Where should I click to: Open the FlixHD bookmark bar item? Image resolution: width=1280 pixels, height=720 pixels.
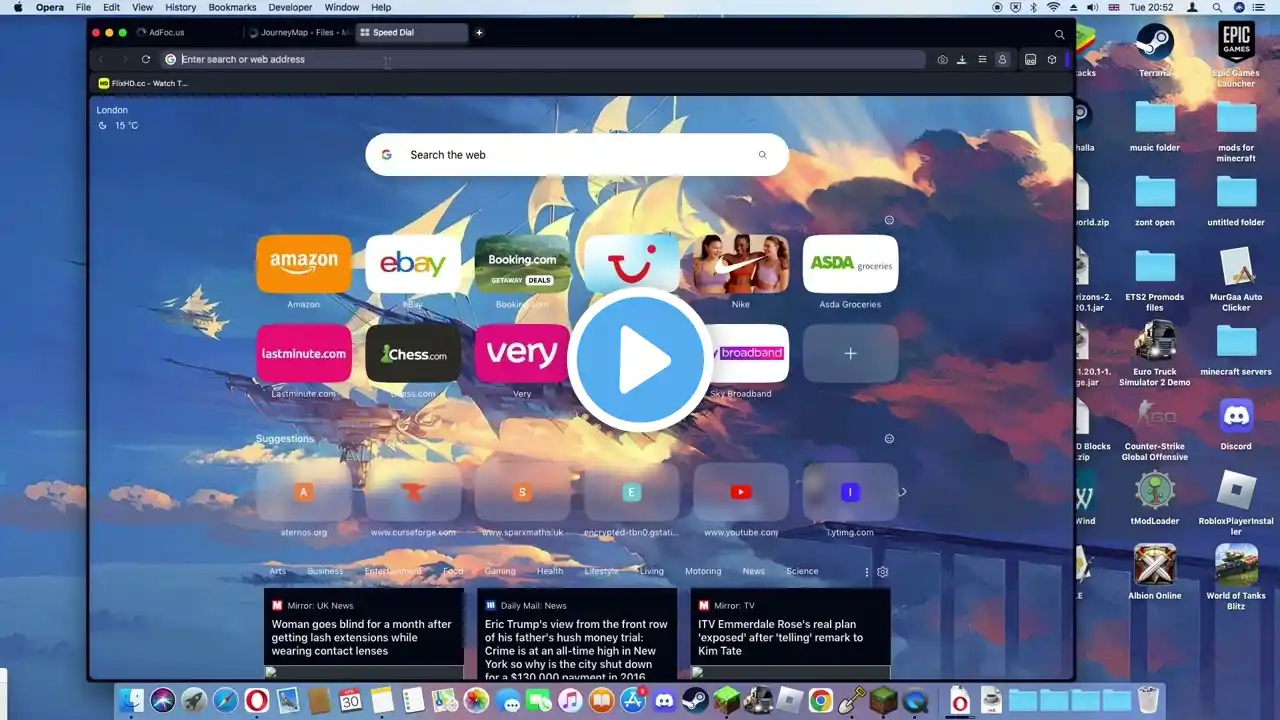point(143,84)
